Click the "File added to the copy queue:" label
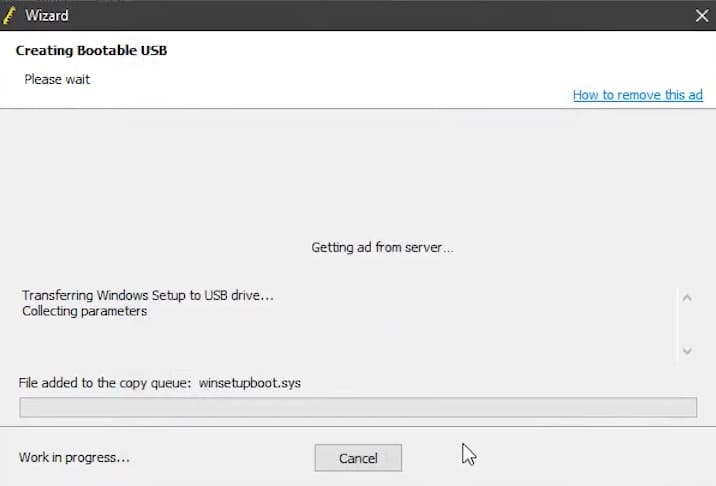 104,382
